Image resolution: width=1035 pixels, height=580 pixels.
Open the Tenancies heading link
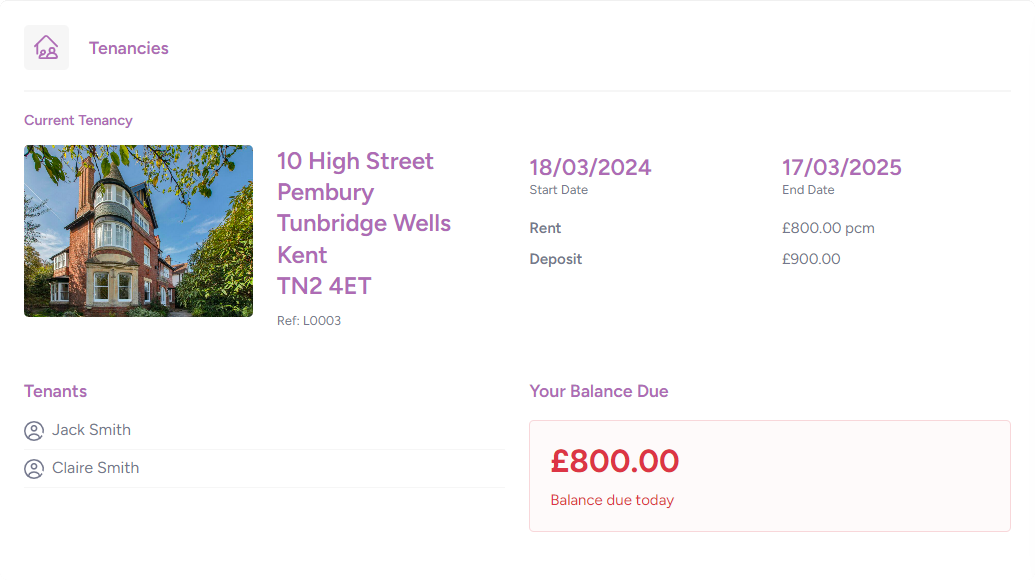(x=129, y=48)
